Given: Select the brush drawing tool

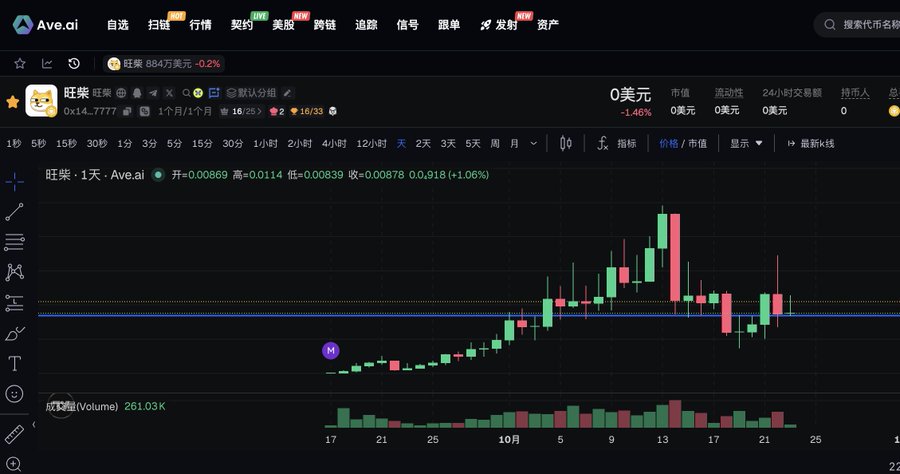Looking at the screenshot, I should (x=14, y=333).
